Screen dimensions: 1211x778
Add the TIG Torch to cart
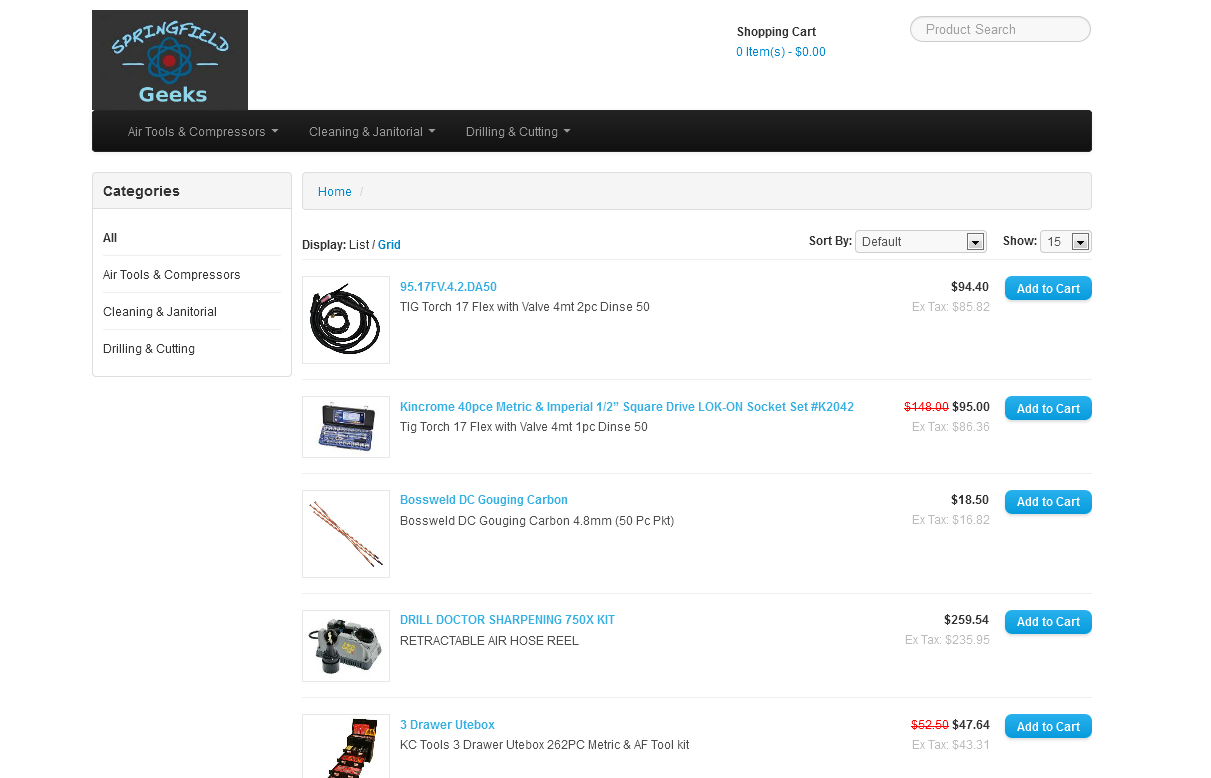(x=1047, y=288)
